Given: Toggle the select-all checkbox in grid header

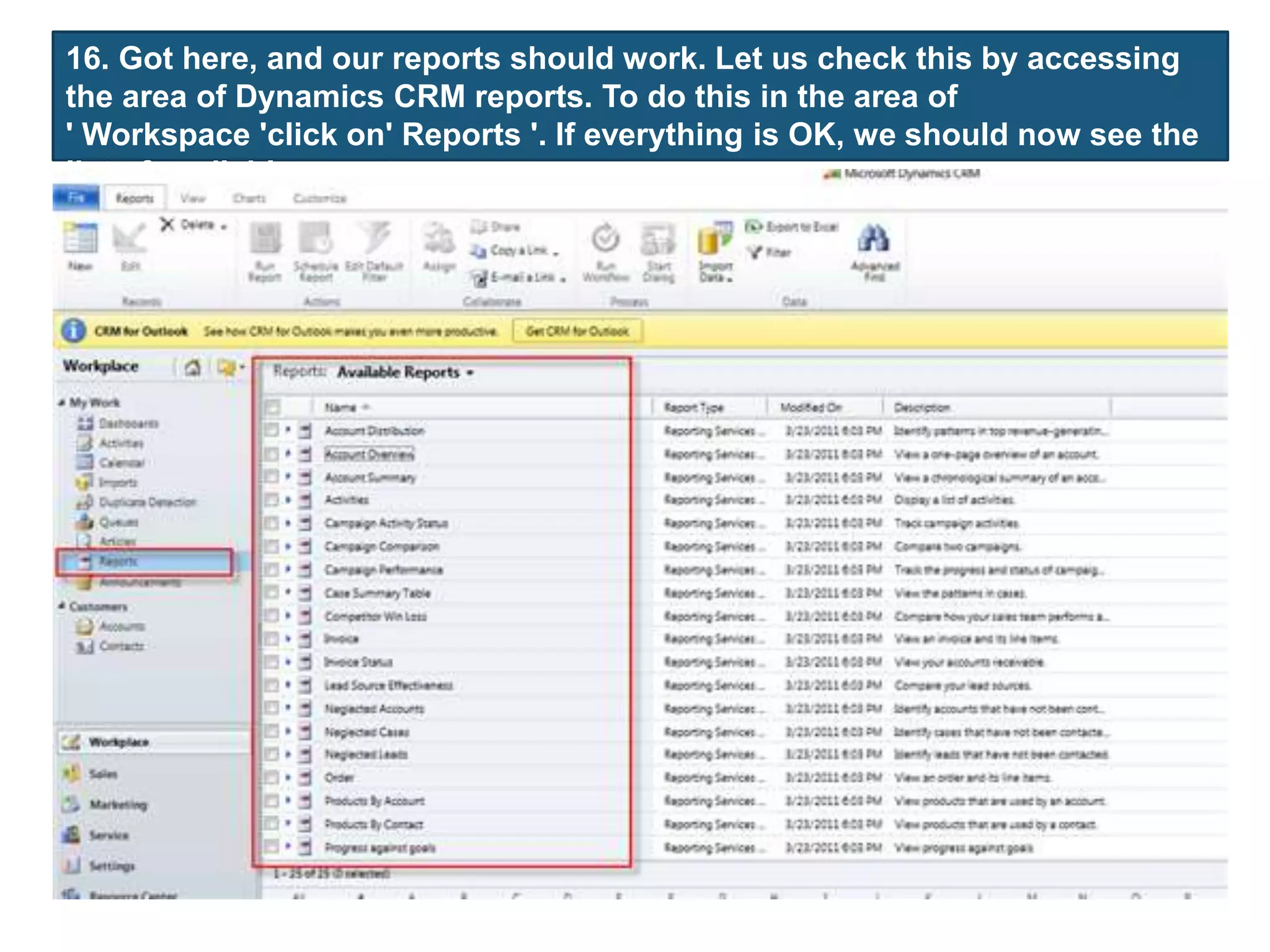Looking at the screenshot, I should tap(272, 407).
